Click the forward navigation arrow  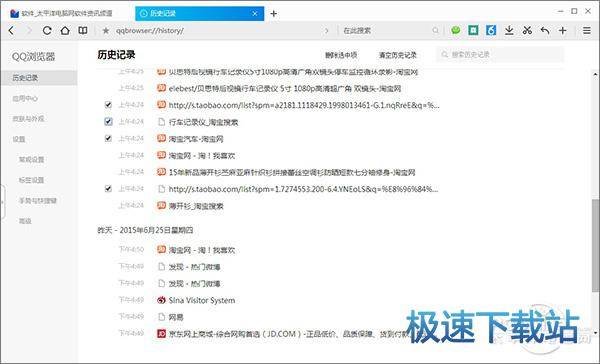click(x=29, y=31)
